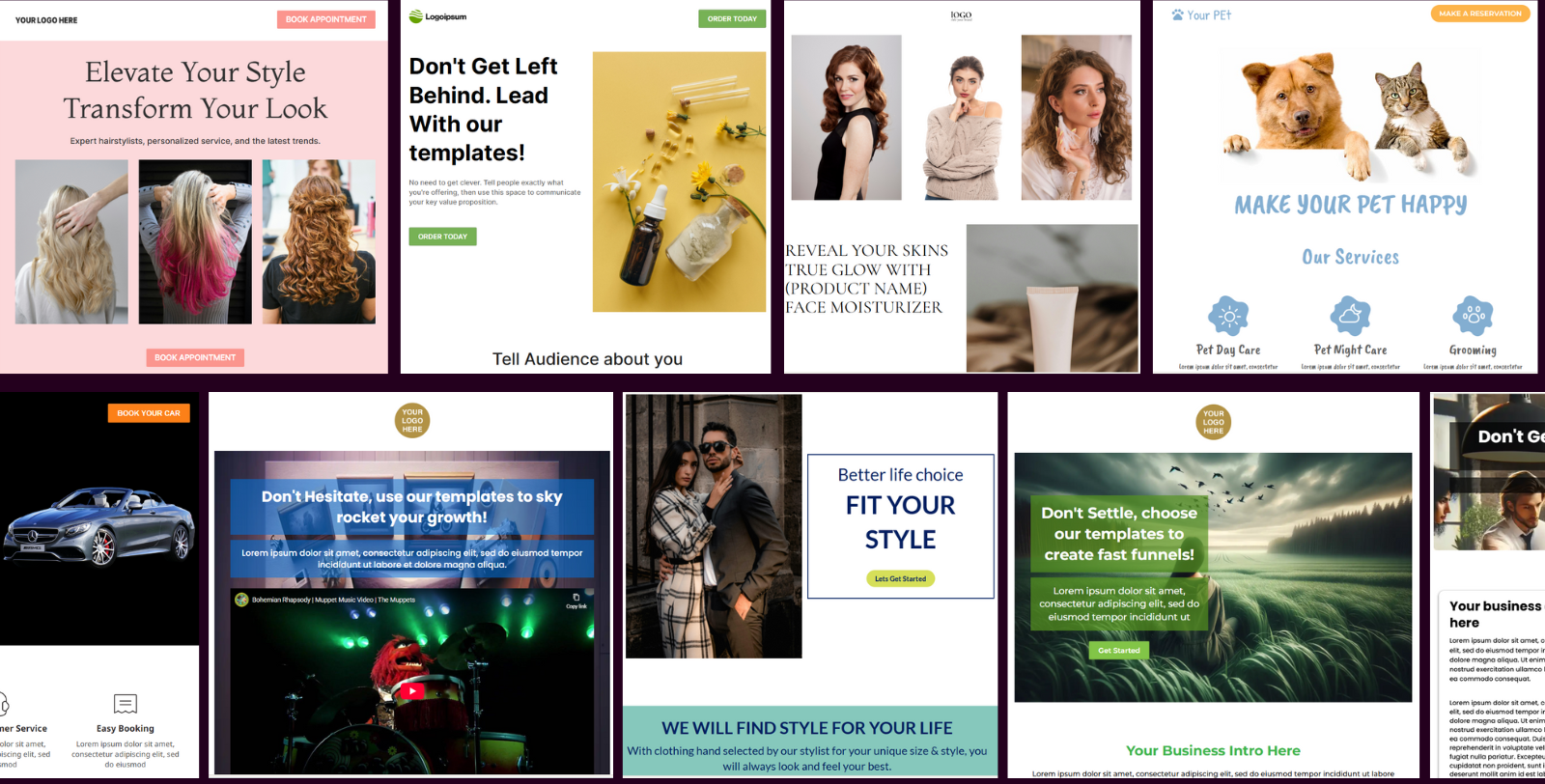Click the YouTube play button on Muppets video
1545x784 pixels.
[412, 690]
